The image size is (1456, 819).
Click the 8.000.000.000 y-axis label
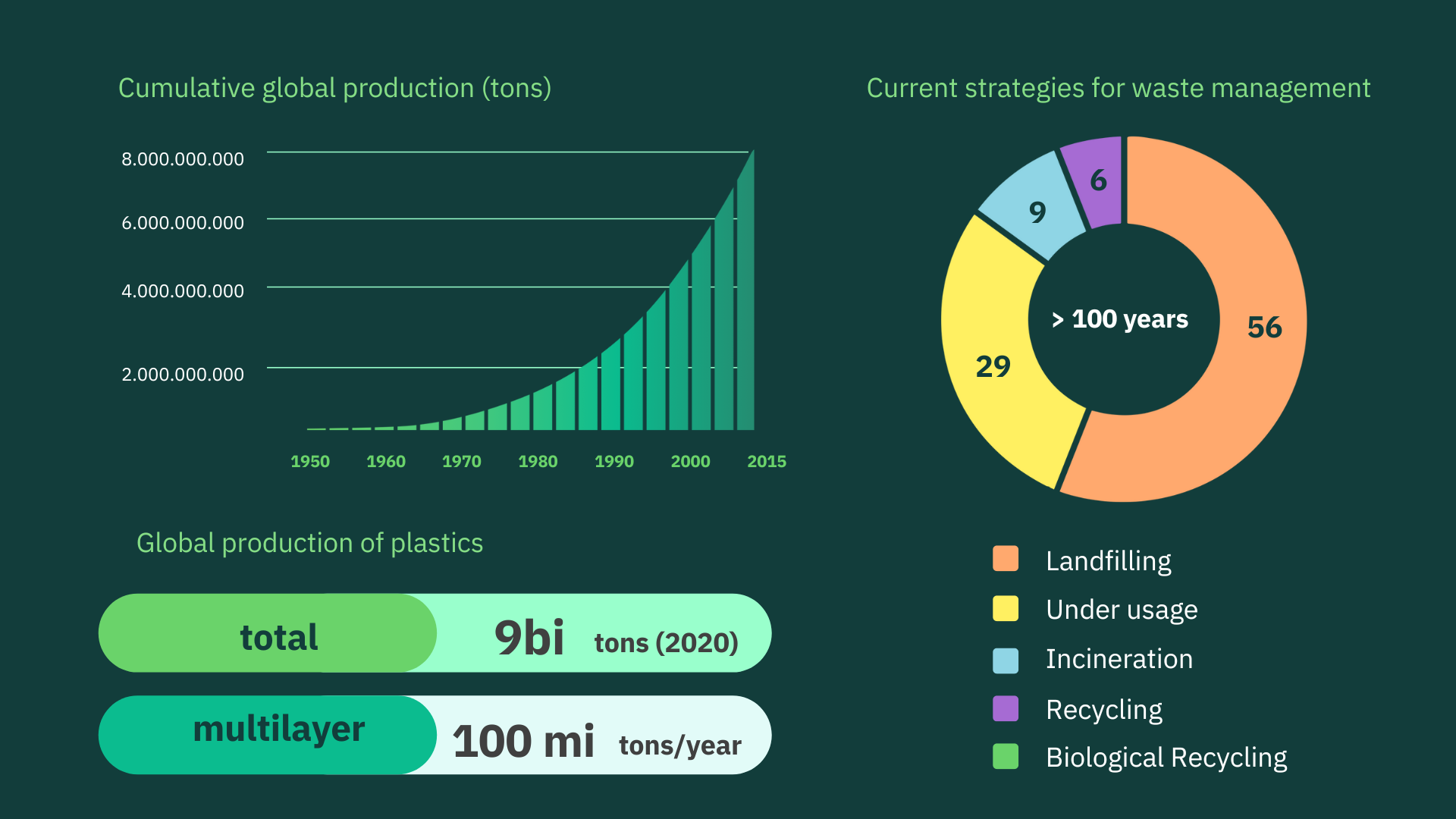click(183, 159)
